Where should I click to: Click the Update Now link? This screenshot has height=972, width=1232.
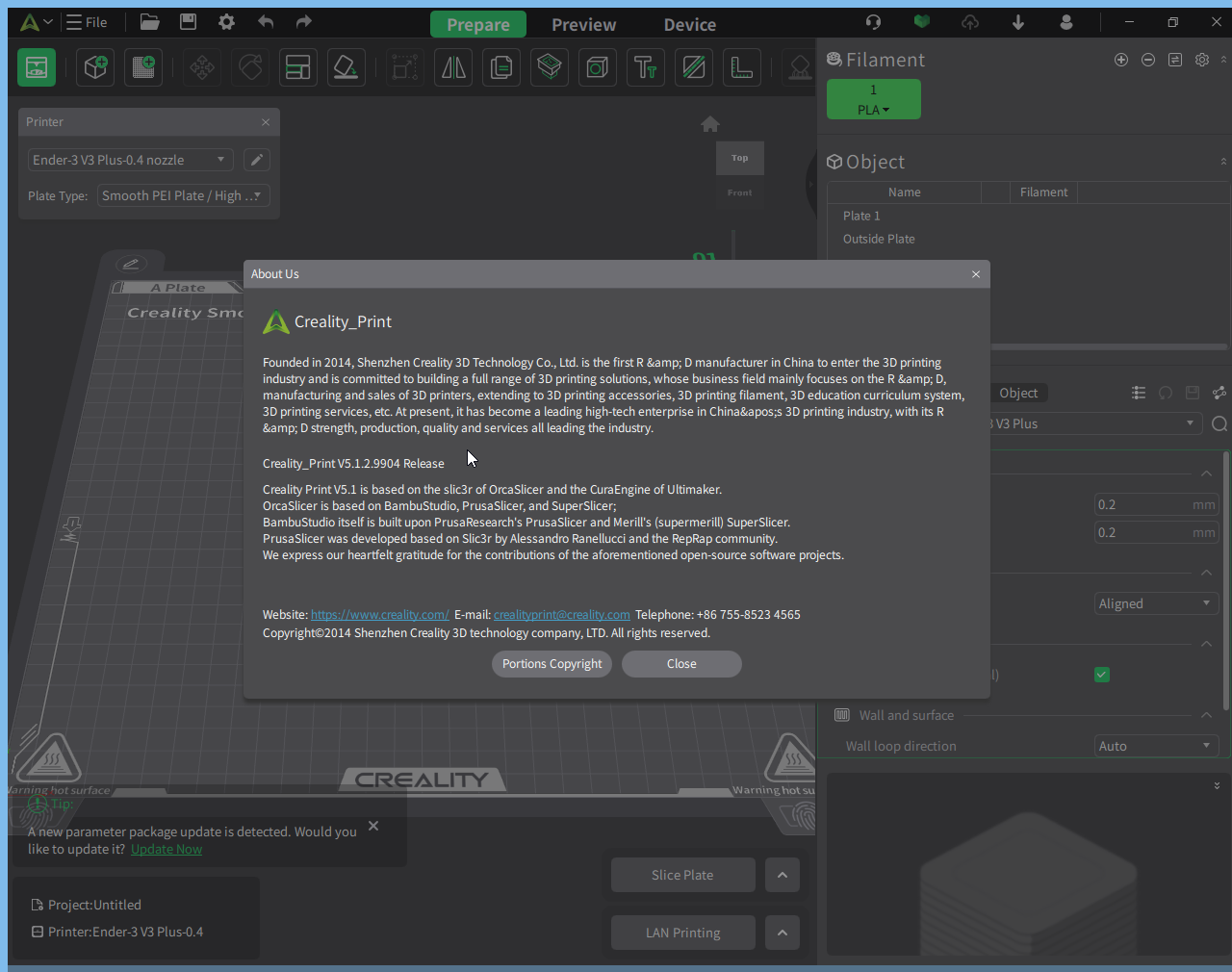click(167, 850)
